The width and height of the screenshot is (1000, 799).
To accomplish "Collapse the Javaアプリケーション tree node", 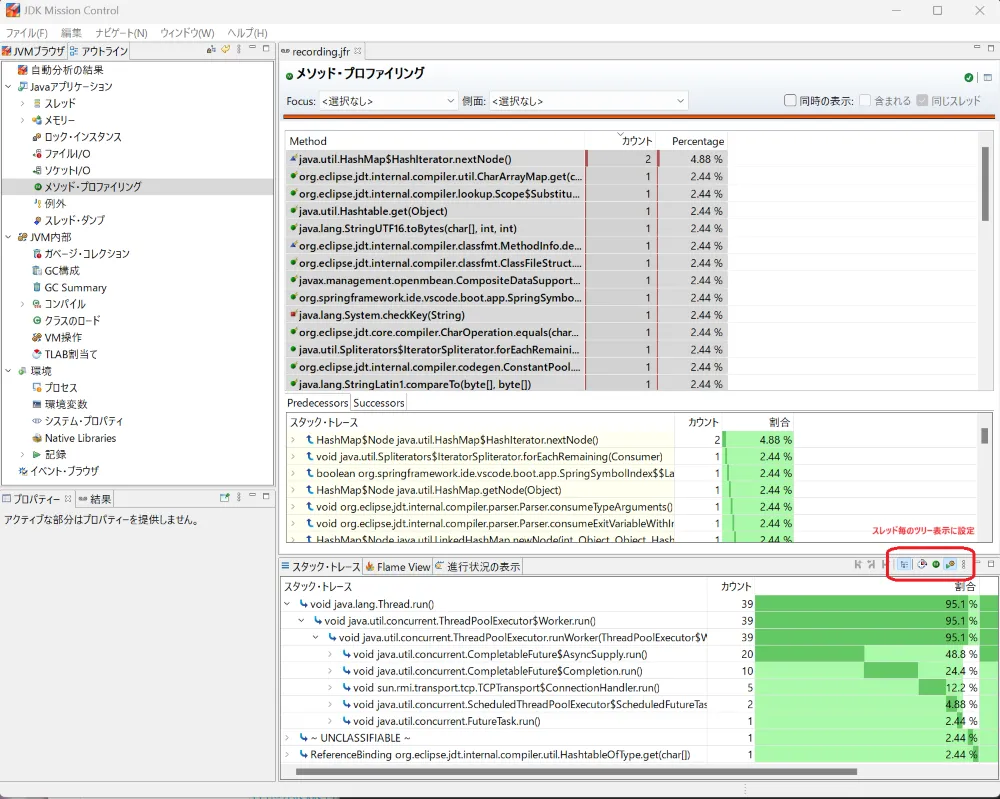I will tap(8, 86).
